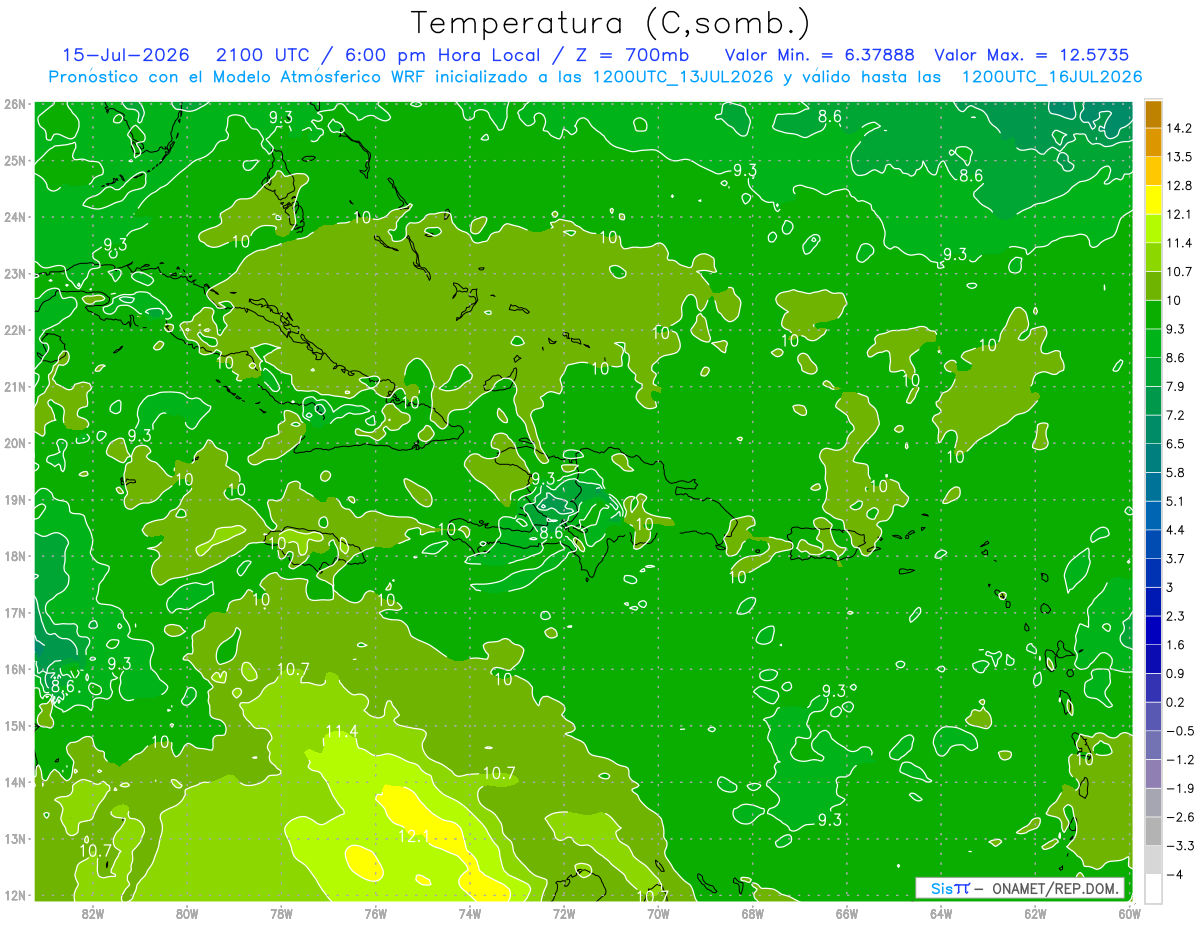
Task: Click the longitude axis label "74W"
Action: click(470, 914)
